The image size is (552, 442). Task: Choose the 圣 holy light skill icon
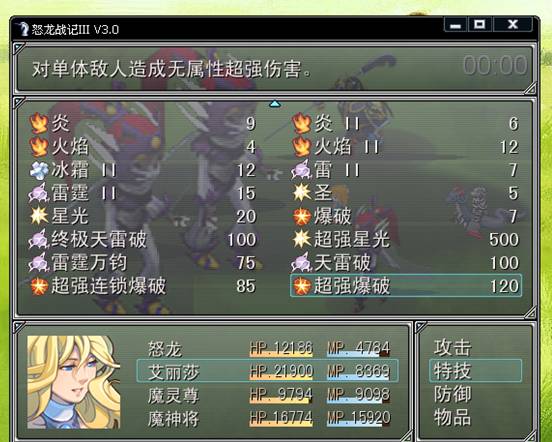point(302,193)
